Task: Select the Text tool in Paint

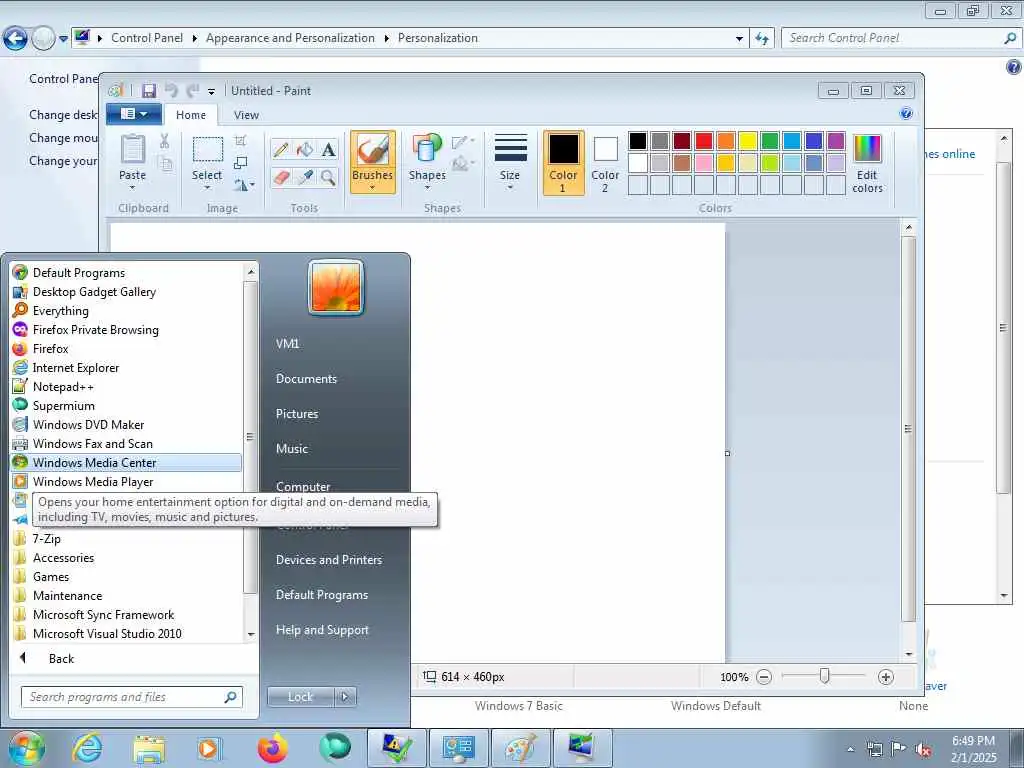Action: 328,150
